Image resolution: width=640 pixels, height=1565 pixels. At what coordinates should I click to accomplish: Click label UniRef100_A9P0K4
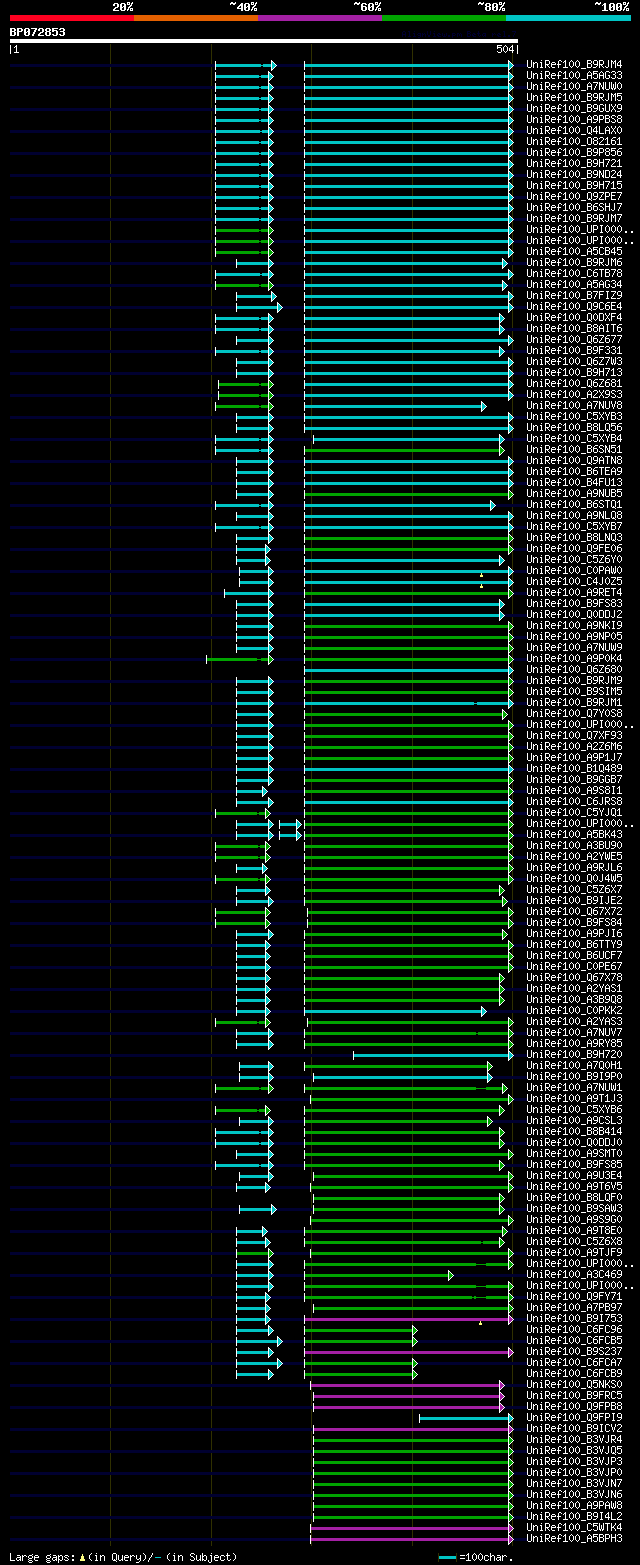[574, 658]
